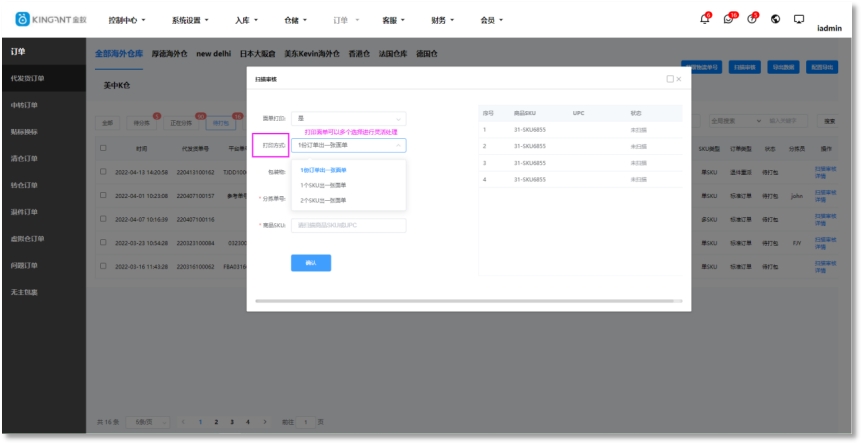862x443 pixels.
Task: Open 清仓订单 in the left sidebar
Action: [x=25, y=158]
